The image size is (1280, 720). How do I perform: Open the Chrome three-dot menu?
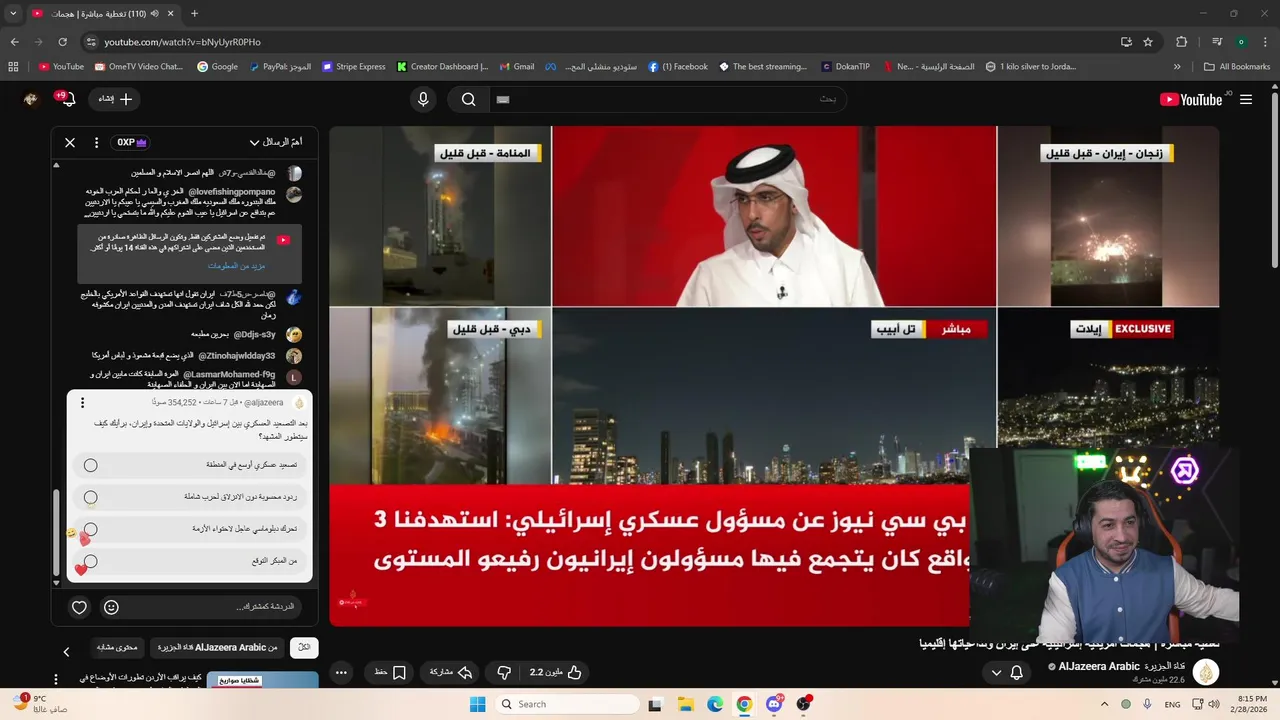(1265, 42)
